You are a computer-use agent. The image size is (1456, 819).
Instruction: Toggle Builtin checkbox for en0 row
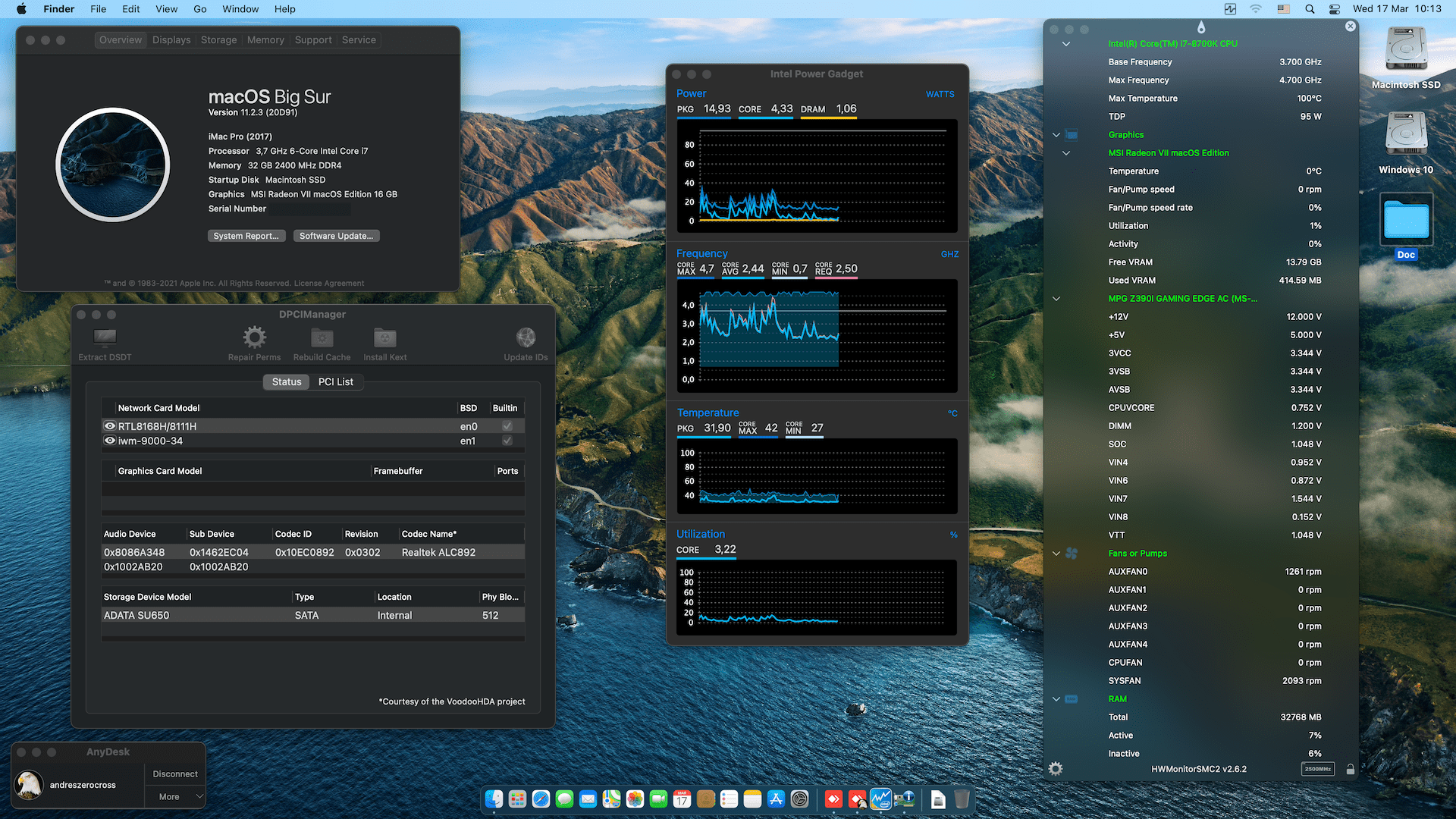507,426
